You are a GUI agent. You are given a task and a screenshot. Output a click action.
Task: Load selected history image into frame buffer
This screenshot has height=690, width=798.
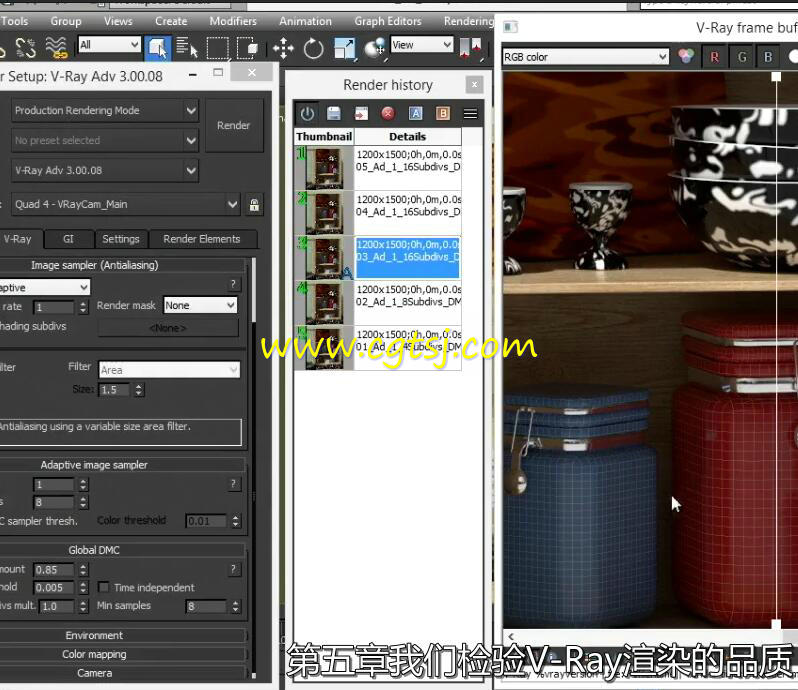coord(361,113)
